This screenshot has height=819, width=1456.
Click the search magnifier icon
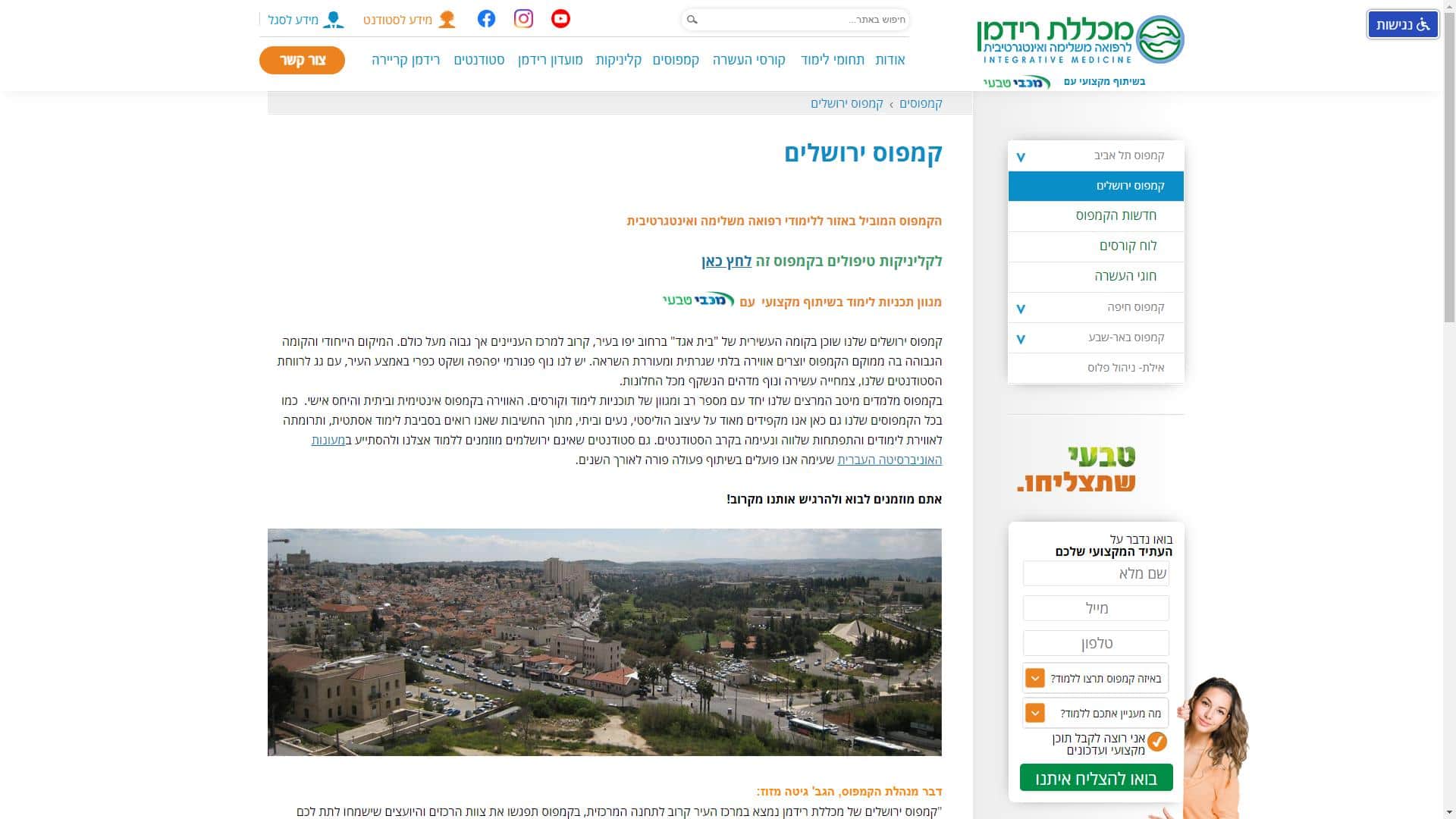point(692,20)
